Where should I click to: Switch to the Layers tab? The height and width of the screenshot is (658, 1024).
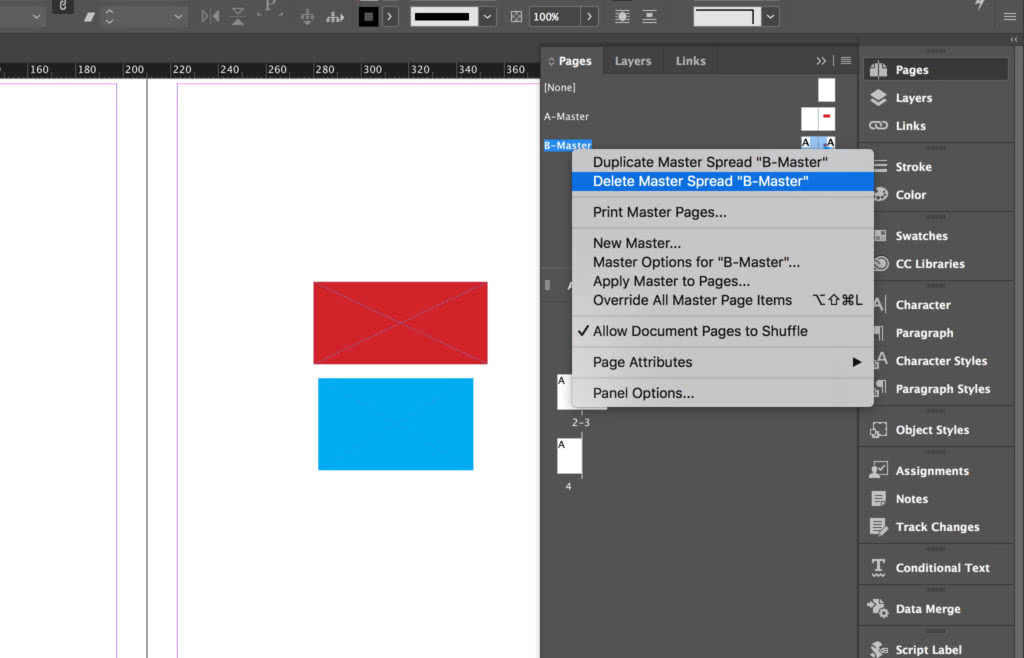[x=632, y=60]
